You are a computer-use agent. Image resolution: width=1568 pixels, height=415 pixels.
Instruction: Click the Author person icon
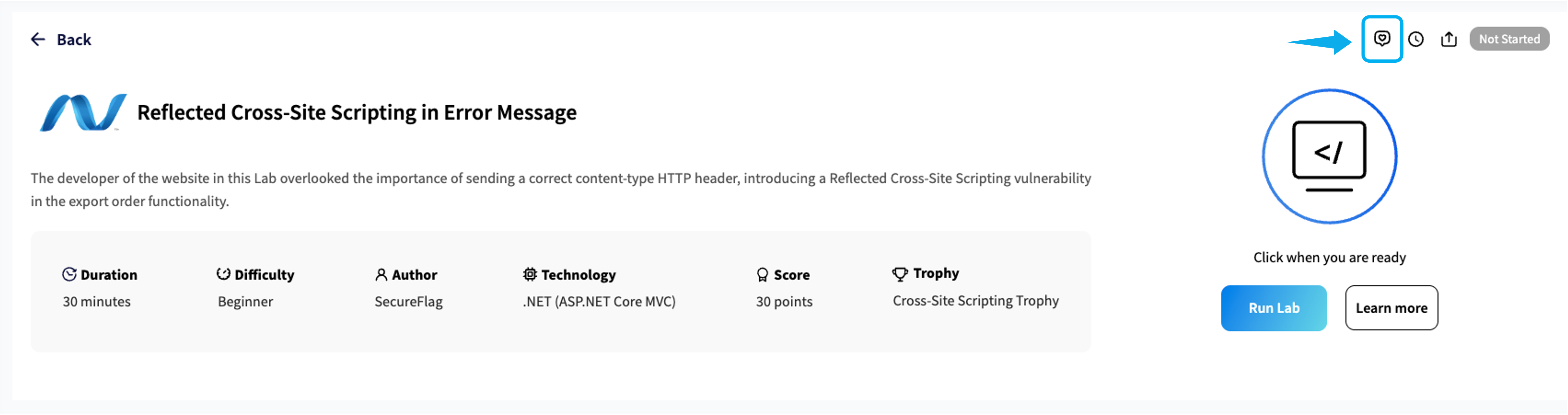(381, 275)
